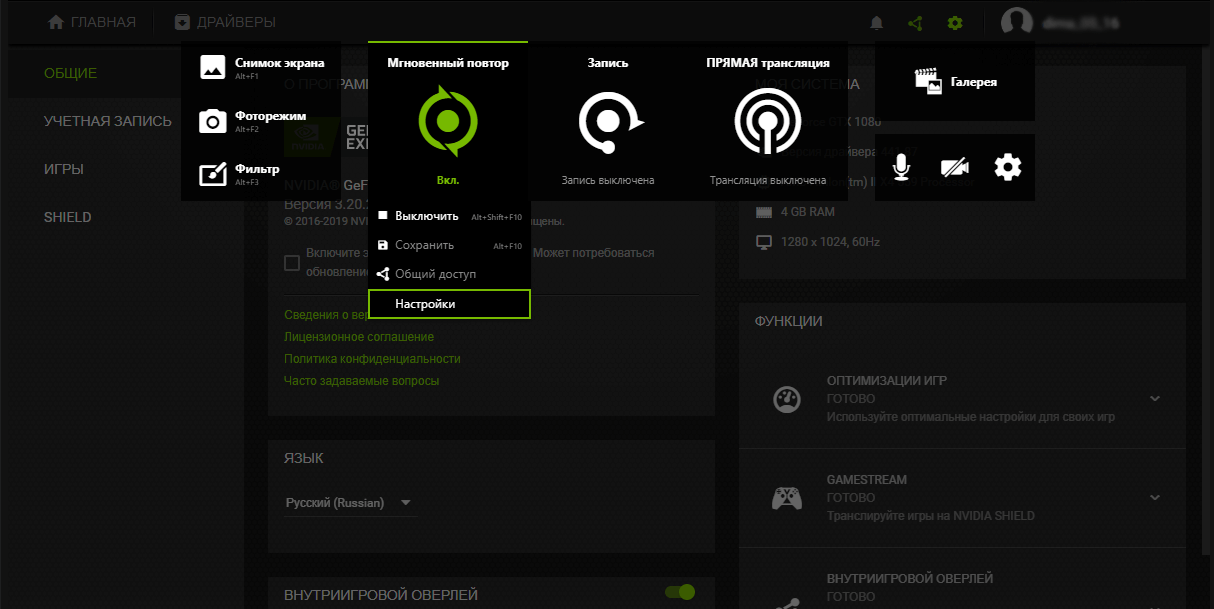Select Настройки in Instant Replay menu
This screenshot has height=609, width=1214.
tap(449, 304)
